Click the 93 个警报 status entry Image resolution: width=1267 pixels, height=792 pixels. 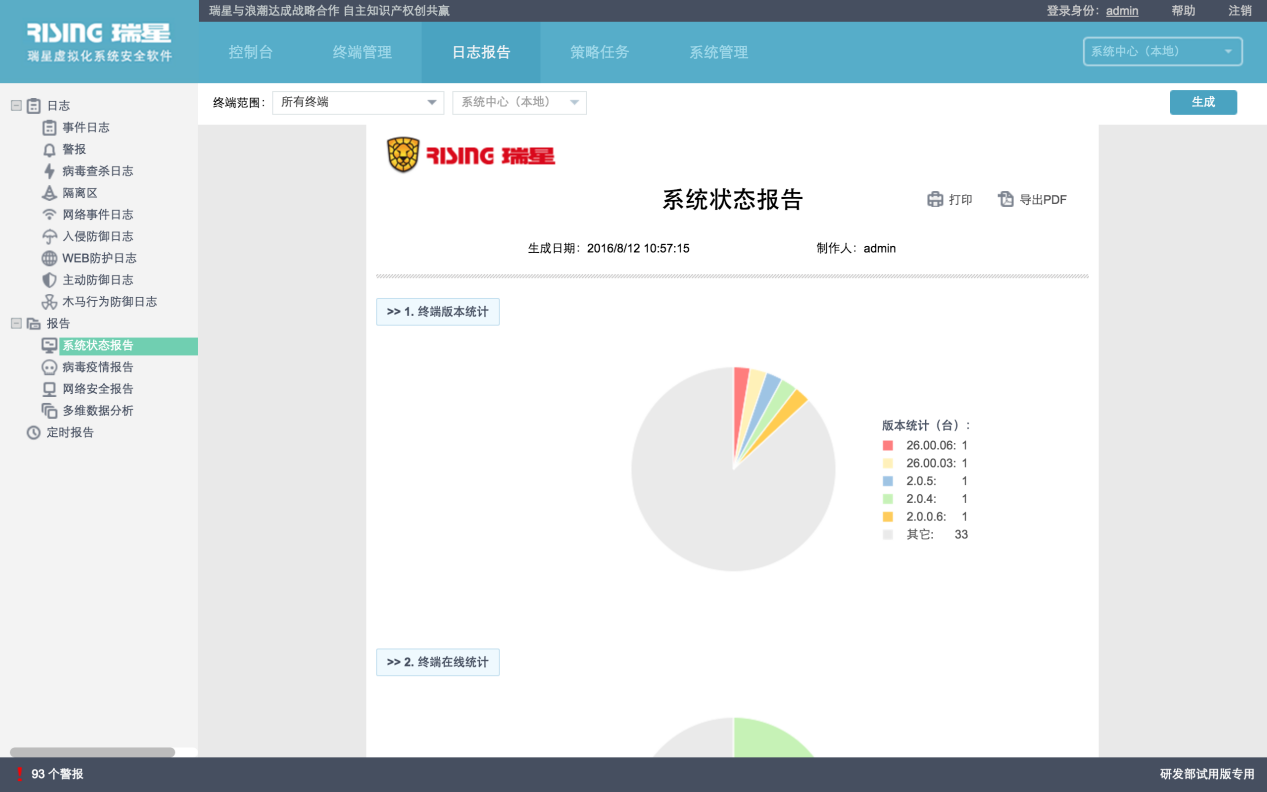tap(57, 774)
